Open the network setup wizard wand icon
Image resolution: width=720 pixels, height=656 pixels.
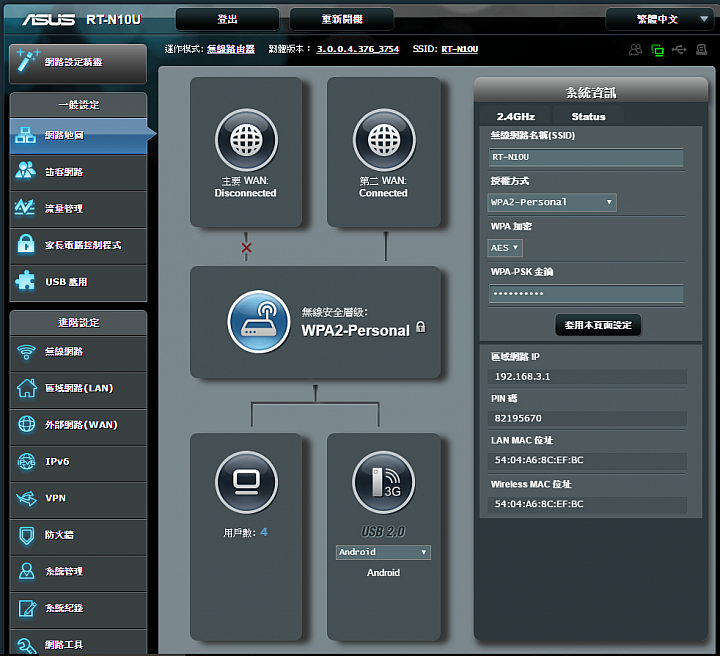pos(27,61)
